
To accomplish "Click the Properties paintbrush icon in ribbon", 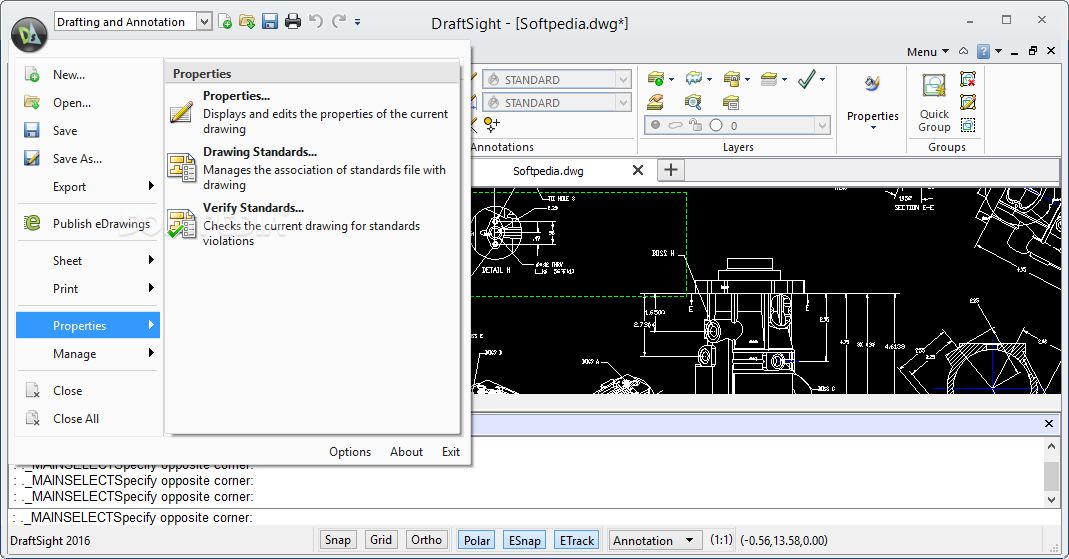I will point(872,85).
